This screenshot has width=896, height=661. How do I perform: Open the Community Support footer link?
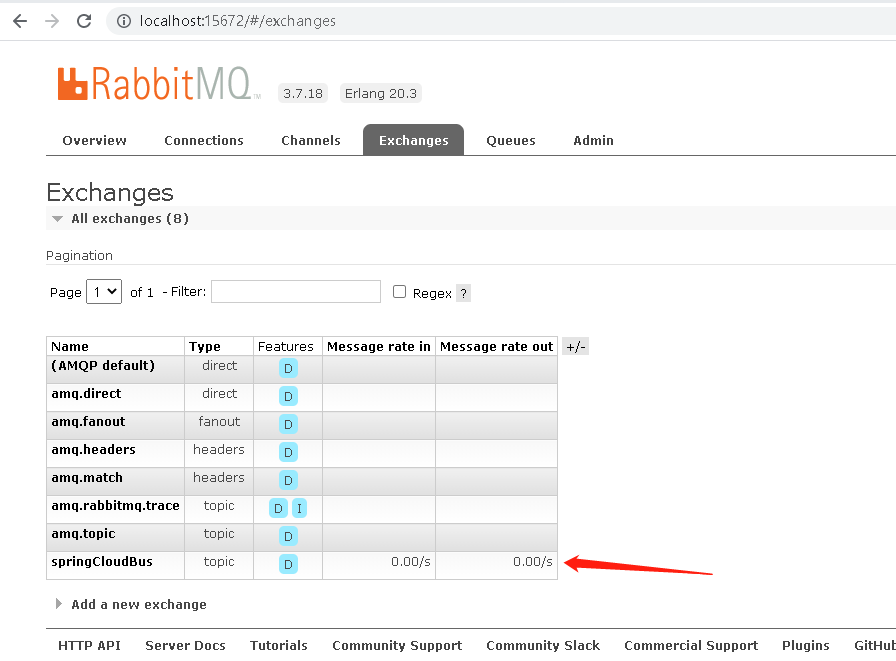coord(397,646)
